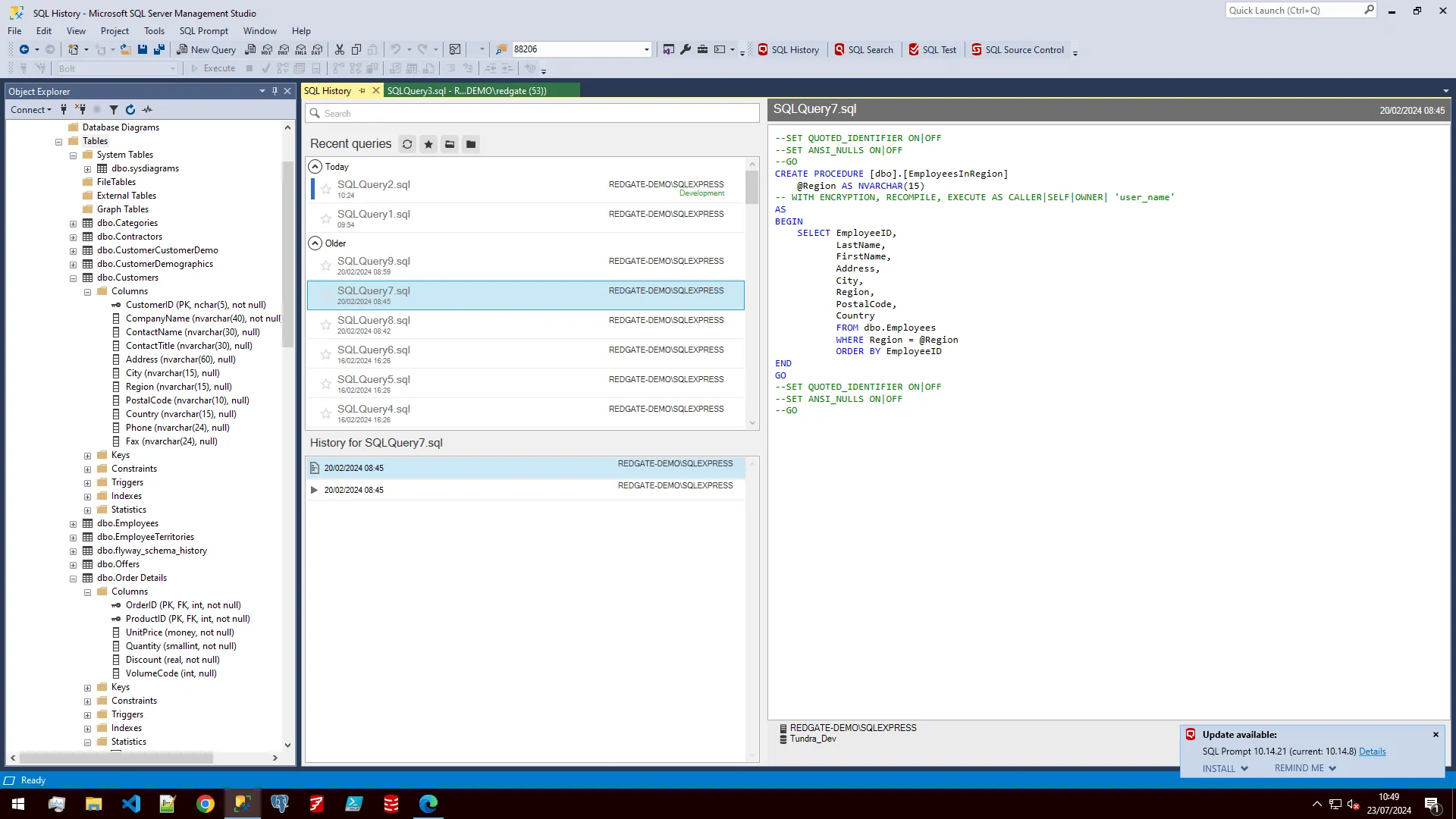
Task: Click the New Query toolbar button
Action: pyautogui.click(x=206, y=50)
